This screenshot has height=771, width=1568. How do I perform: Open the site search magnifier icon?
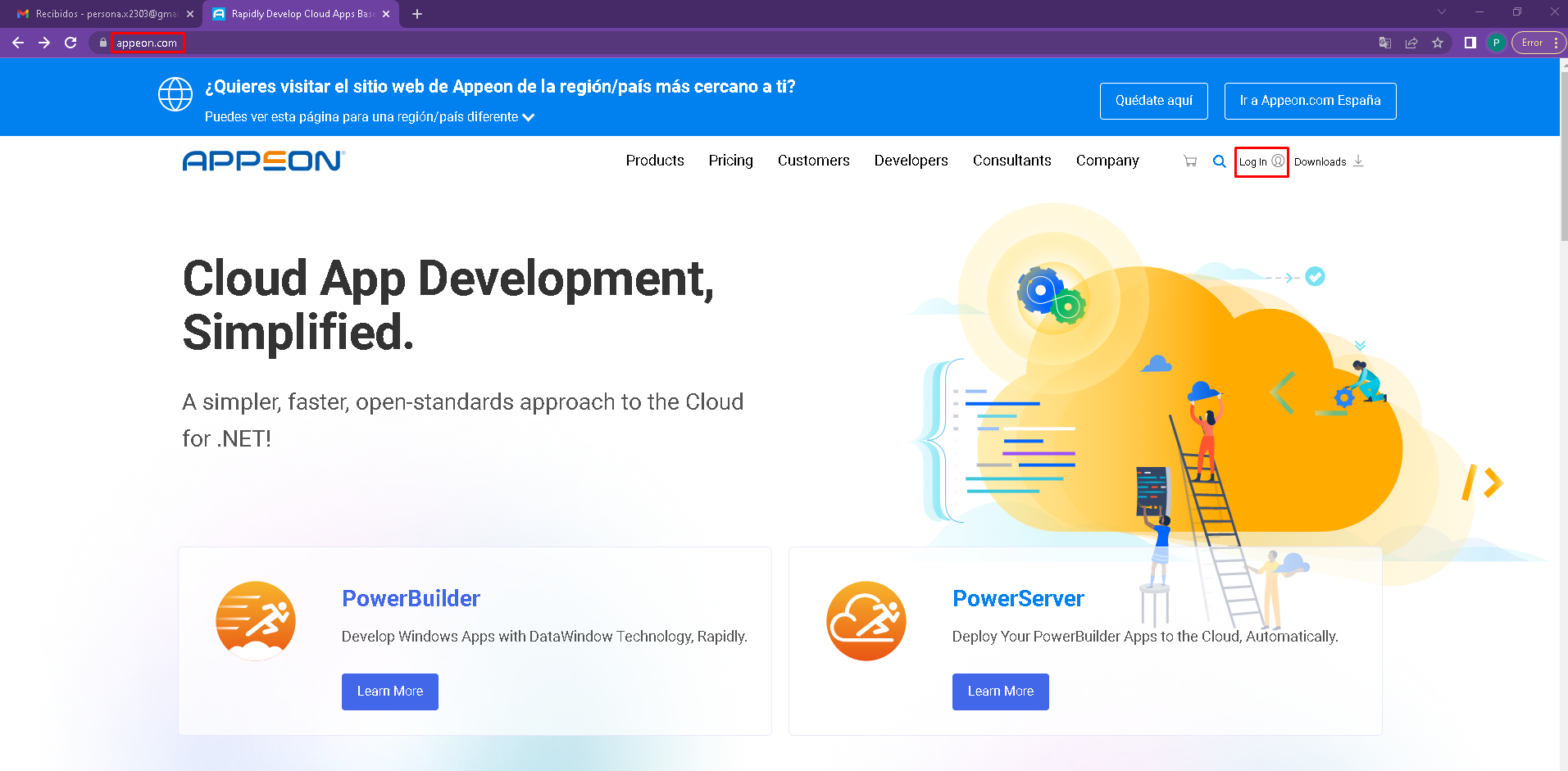(1220, 161)
